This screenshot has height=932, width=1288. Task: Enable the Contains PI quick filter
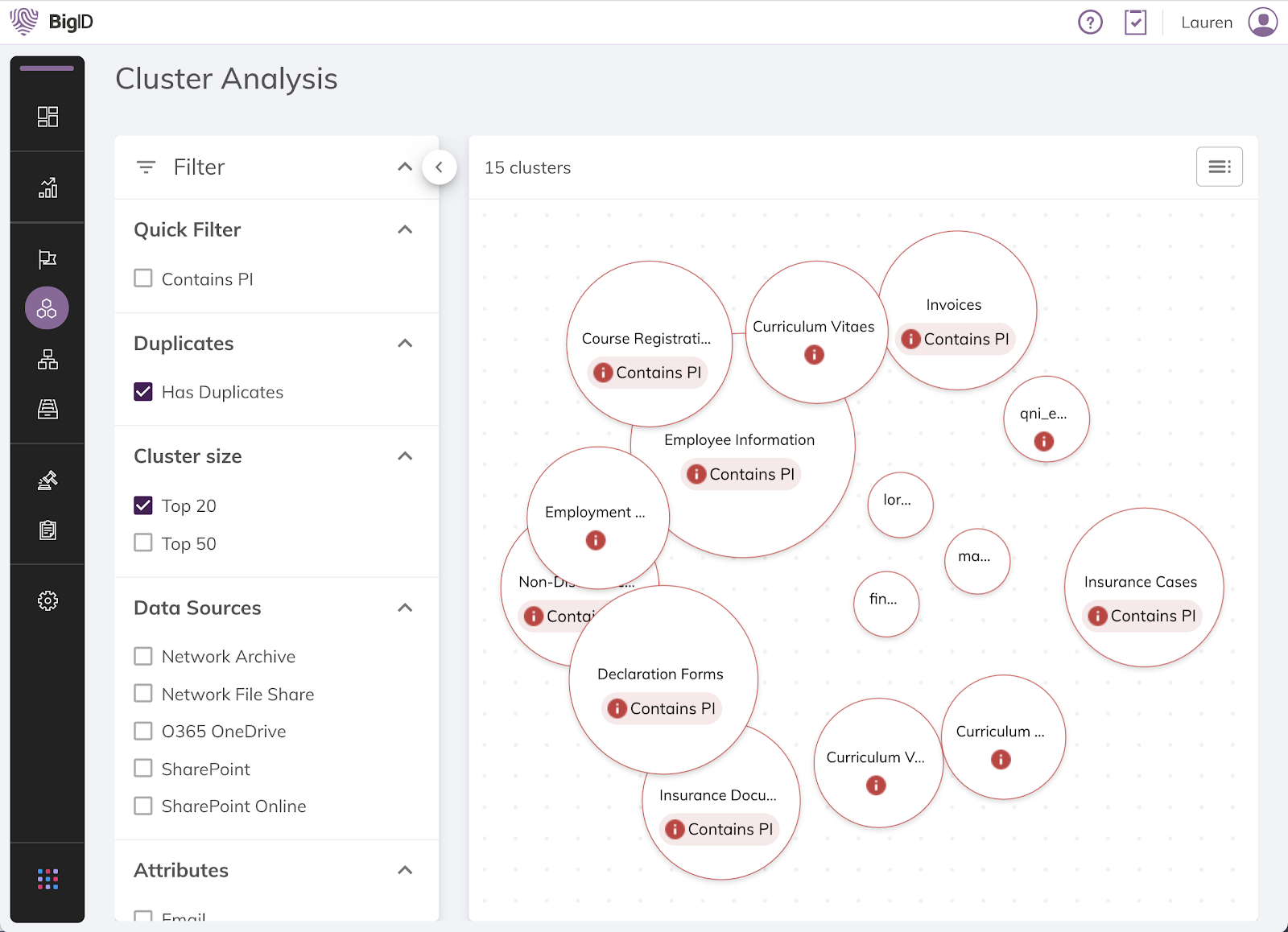pyautogui.click(x=143, y=278)
